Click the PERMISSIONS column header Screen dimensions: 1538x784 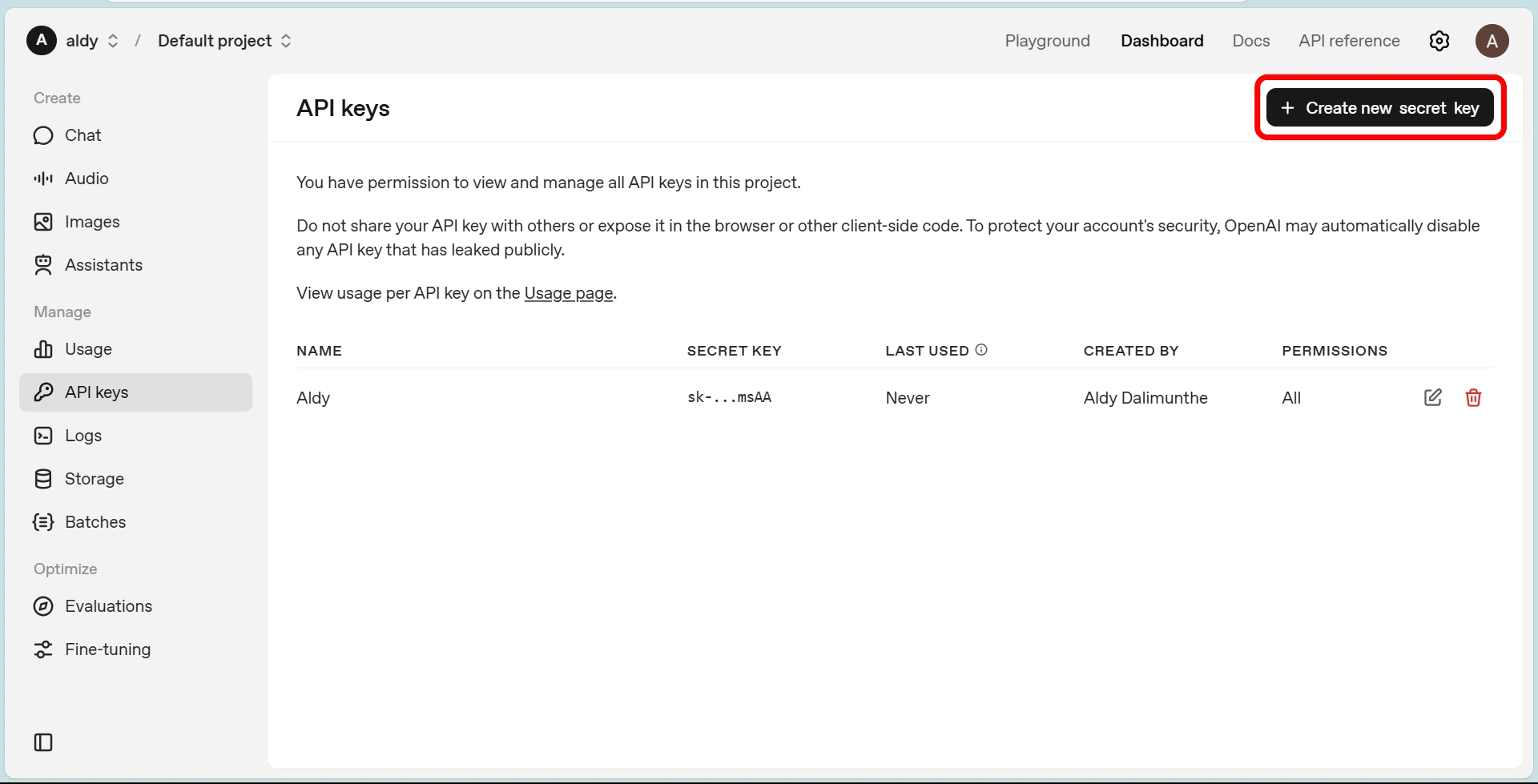pyautogui.click(x=1335, y=351)
